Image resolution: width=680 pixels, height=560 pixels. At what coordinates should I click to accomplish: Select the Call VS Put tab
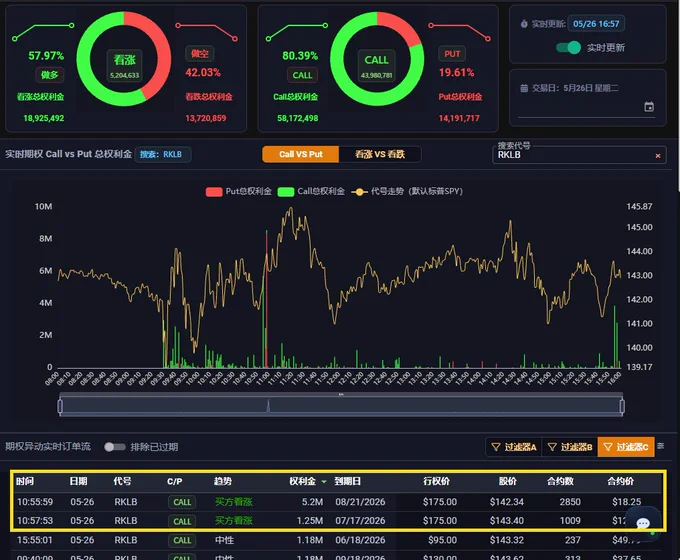pos(301,154)
